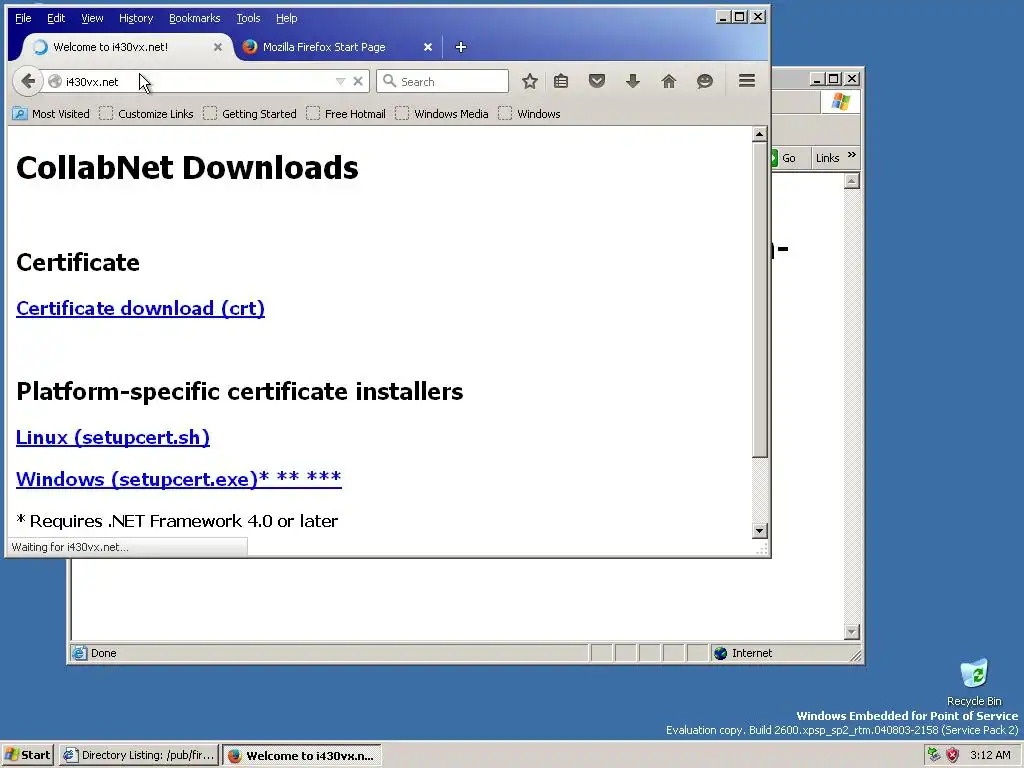This screenshot has width=1024, height=768.
Task: Open the Free Hotmail bookmark
Action: (346, 114)
